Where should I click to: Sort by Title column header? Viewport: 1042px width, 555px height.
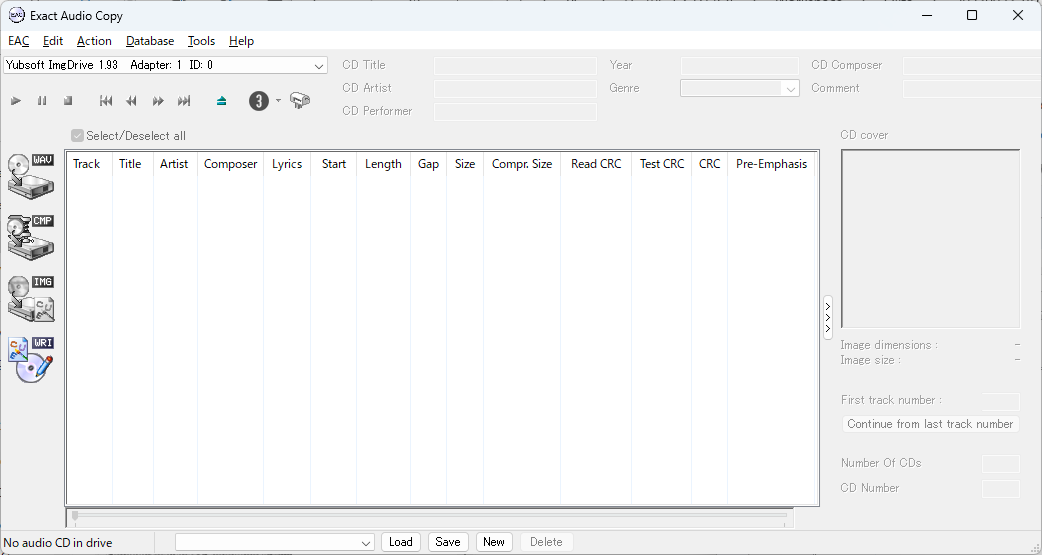(133, 164)
